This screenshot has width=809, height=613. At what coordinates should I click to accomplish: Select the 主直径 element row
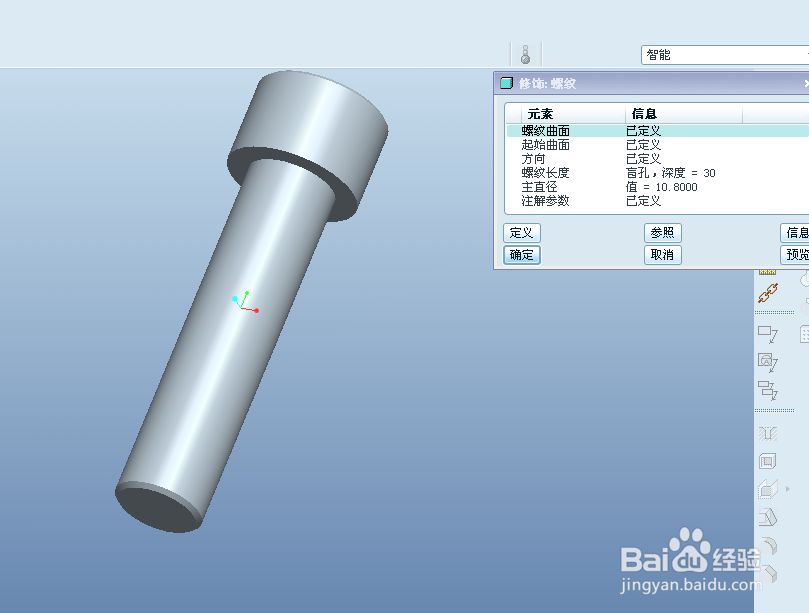pos(658,187)
